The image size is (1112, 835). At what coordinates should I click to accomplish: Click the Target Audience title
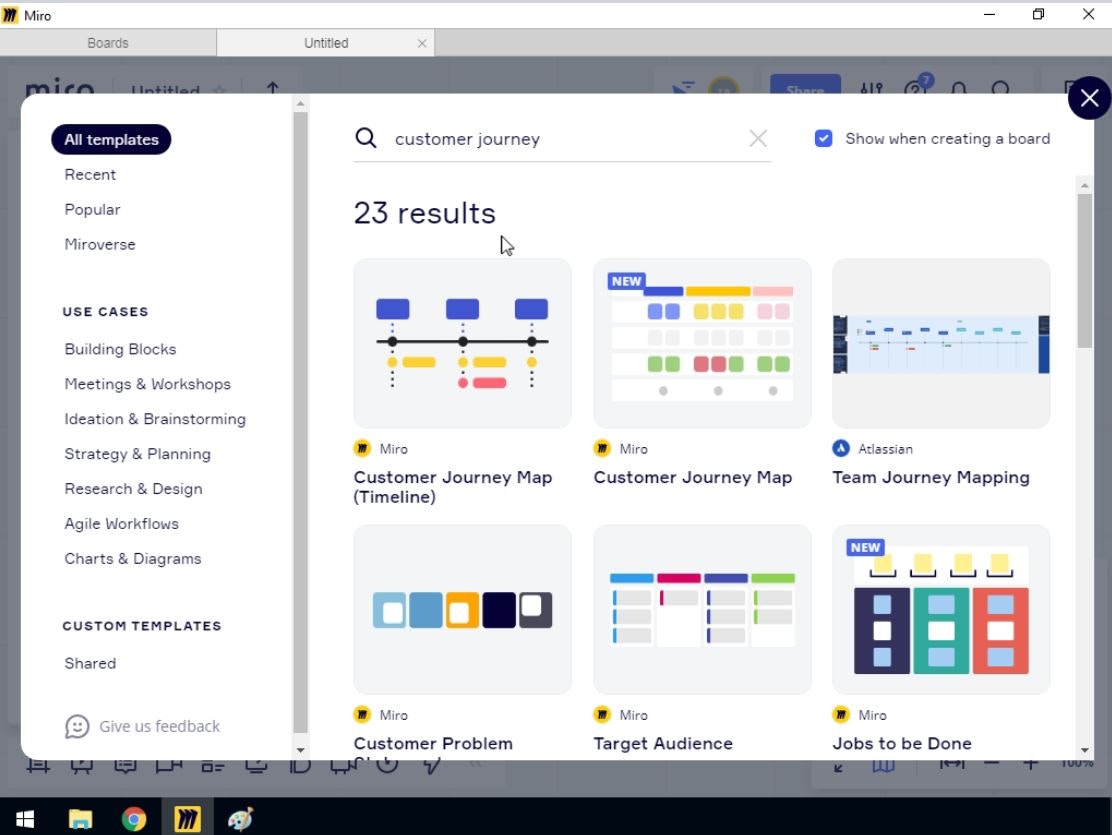[663, 743]
